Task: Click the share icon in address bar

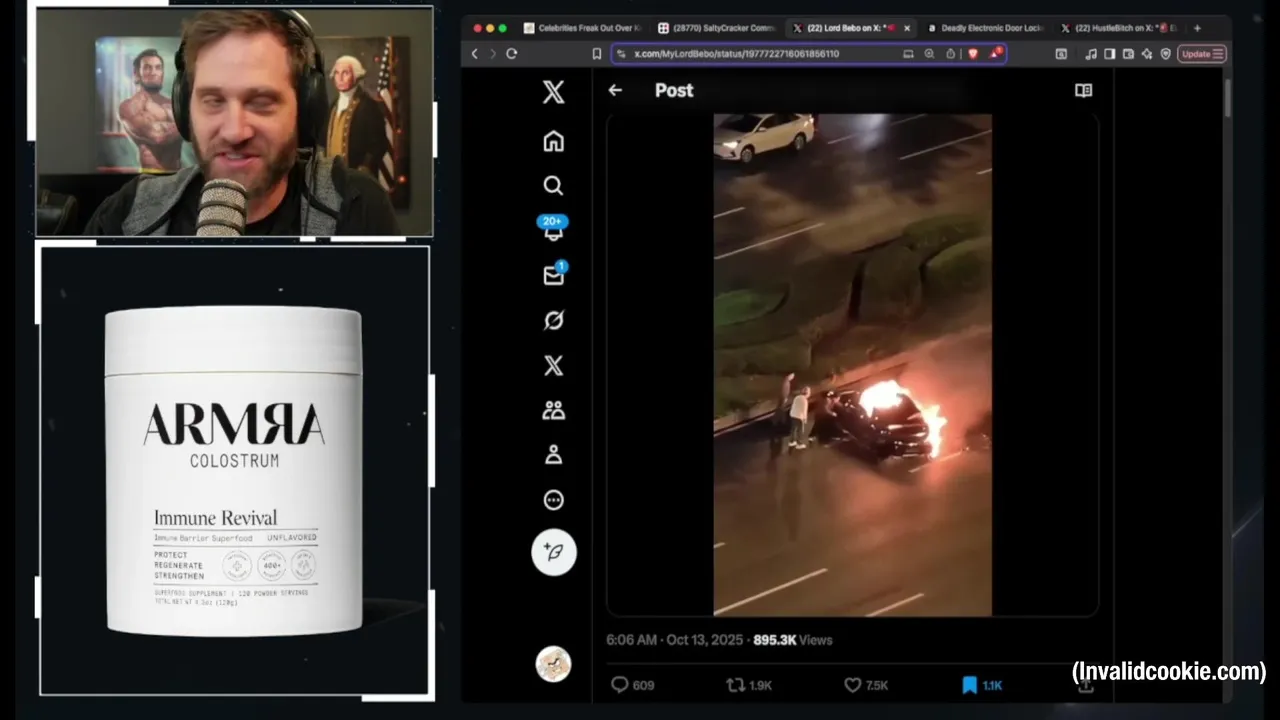Action: pyautogui.click(x=950, y=54)
